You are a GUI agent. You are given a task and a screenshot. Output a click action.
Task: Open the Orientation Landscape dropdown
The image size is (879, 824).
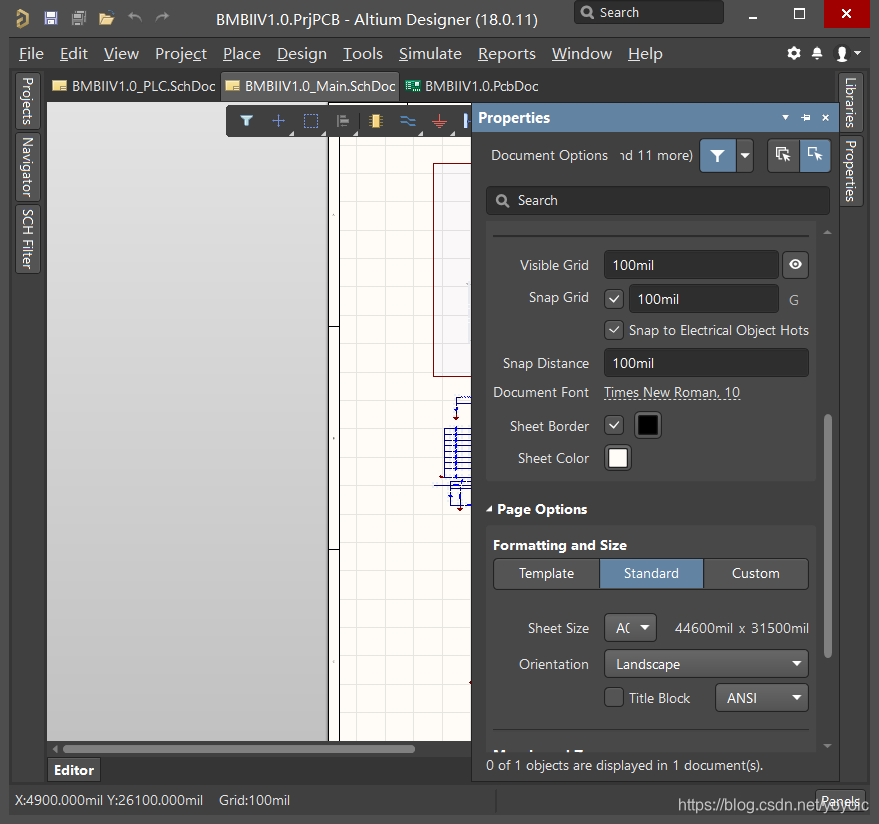tap(706, 664)
